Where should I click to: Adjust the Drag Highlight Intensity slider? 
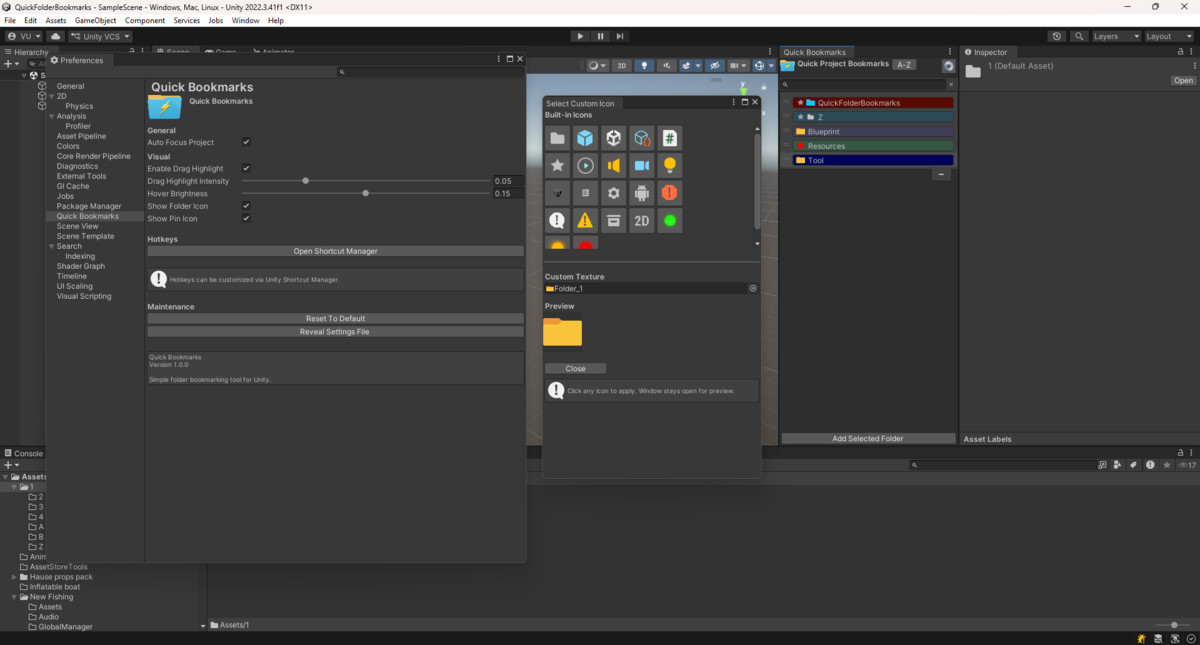(366, 181)
